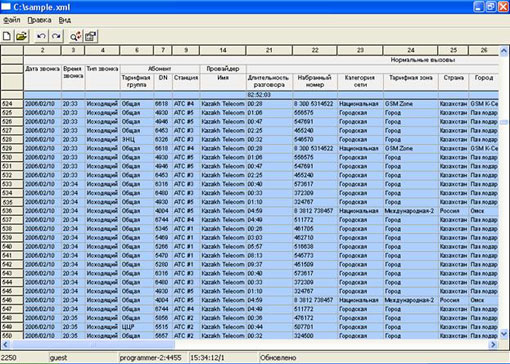This screenshot has width=510, height=364.
Task: Click the Undo arrow toolbar icon
Action: tap(41, 36)
